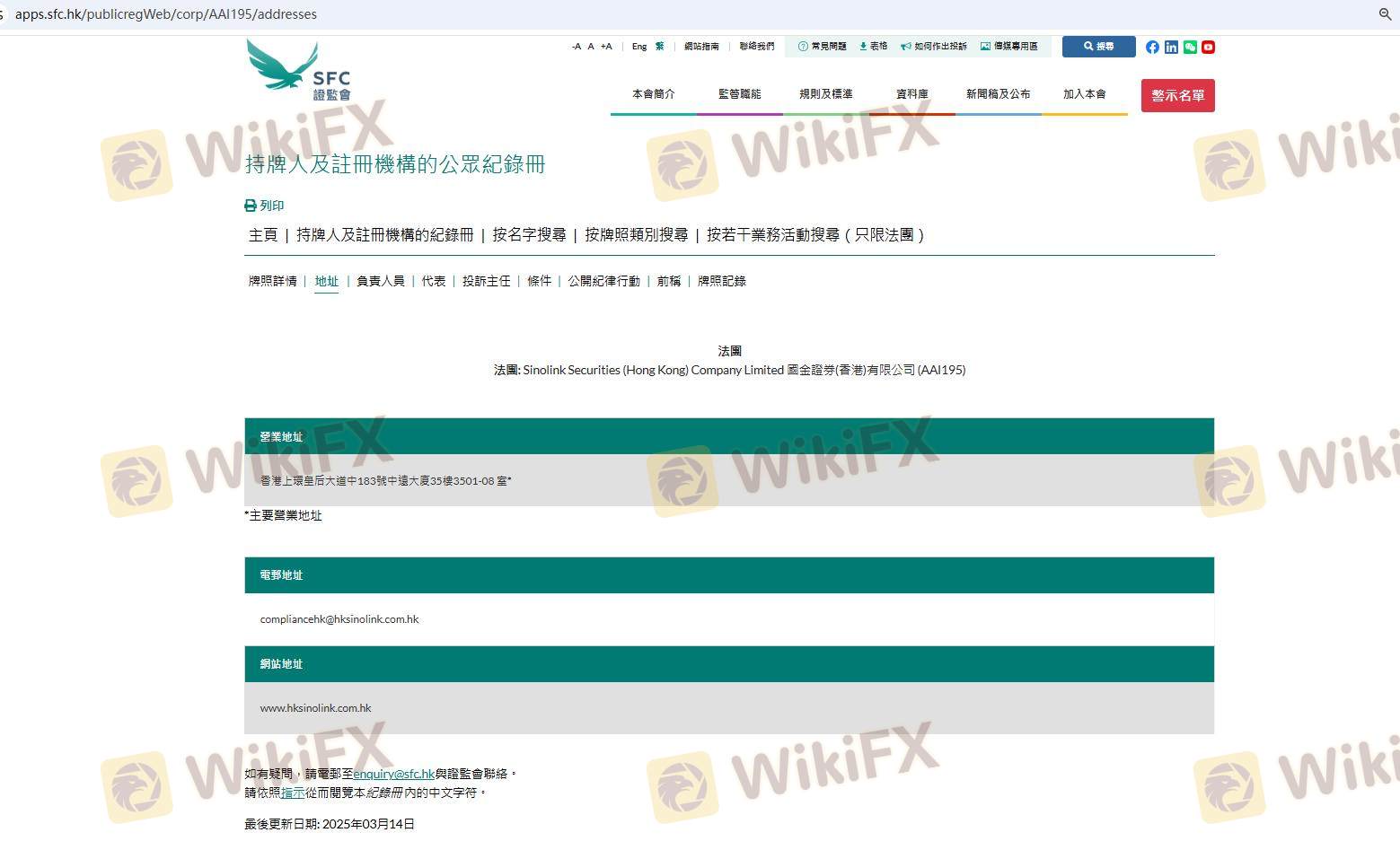Click the *主要營業地址 footnote text
This screenshot has width=1400, height=850.
point(283,515)
